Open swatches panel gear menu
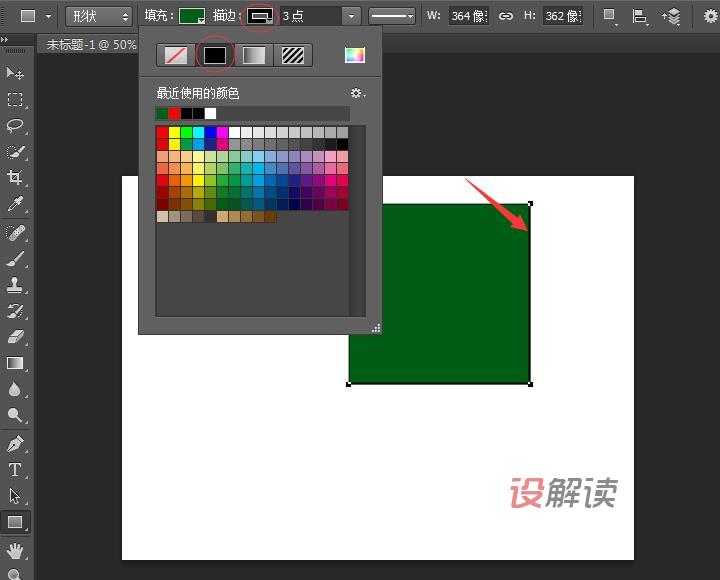720x580 pixels. pos(357,93)
